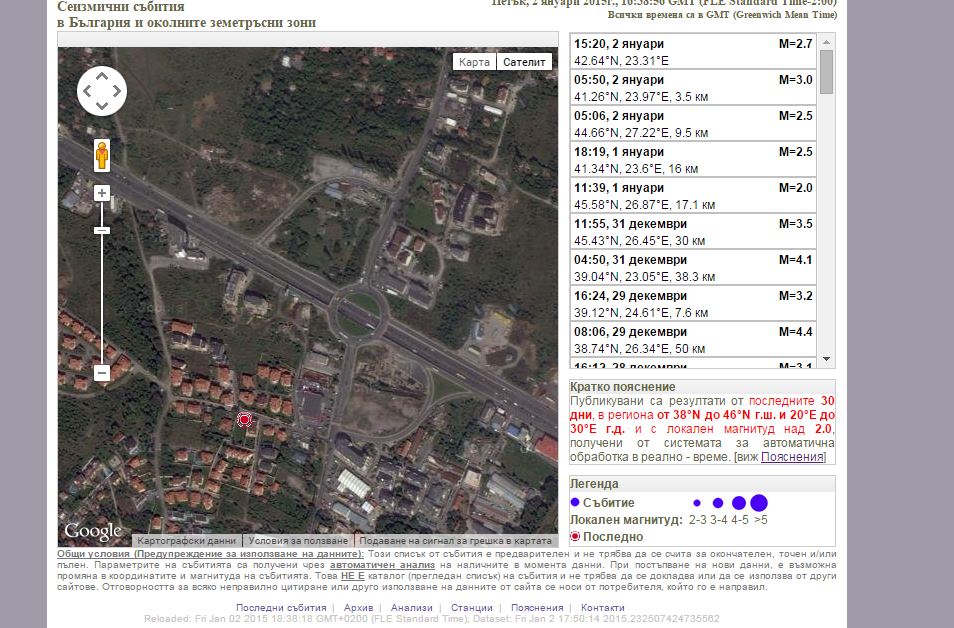Switch map to Сателит view
Screen dimensions: 954x628
click(x=525, y=62)
